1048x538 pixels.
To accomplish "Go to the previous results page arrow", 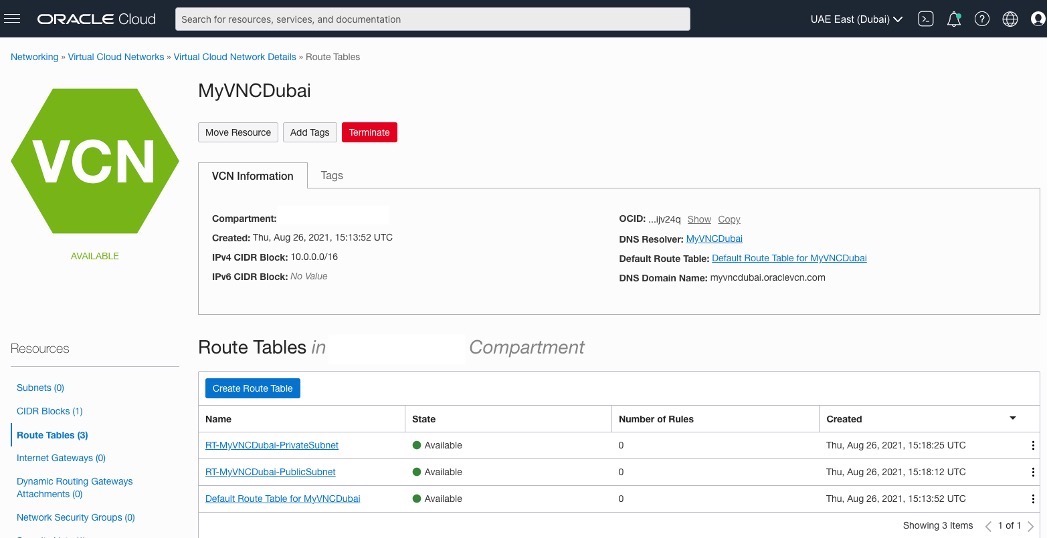I will click(x=988, y=526).
